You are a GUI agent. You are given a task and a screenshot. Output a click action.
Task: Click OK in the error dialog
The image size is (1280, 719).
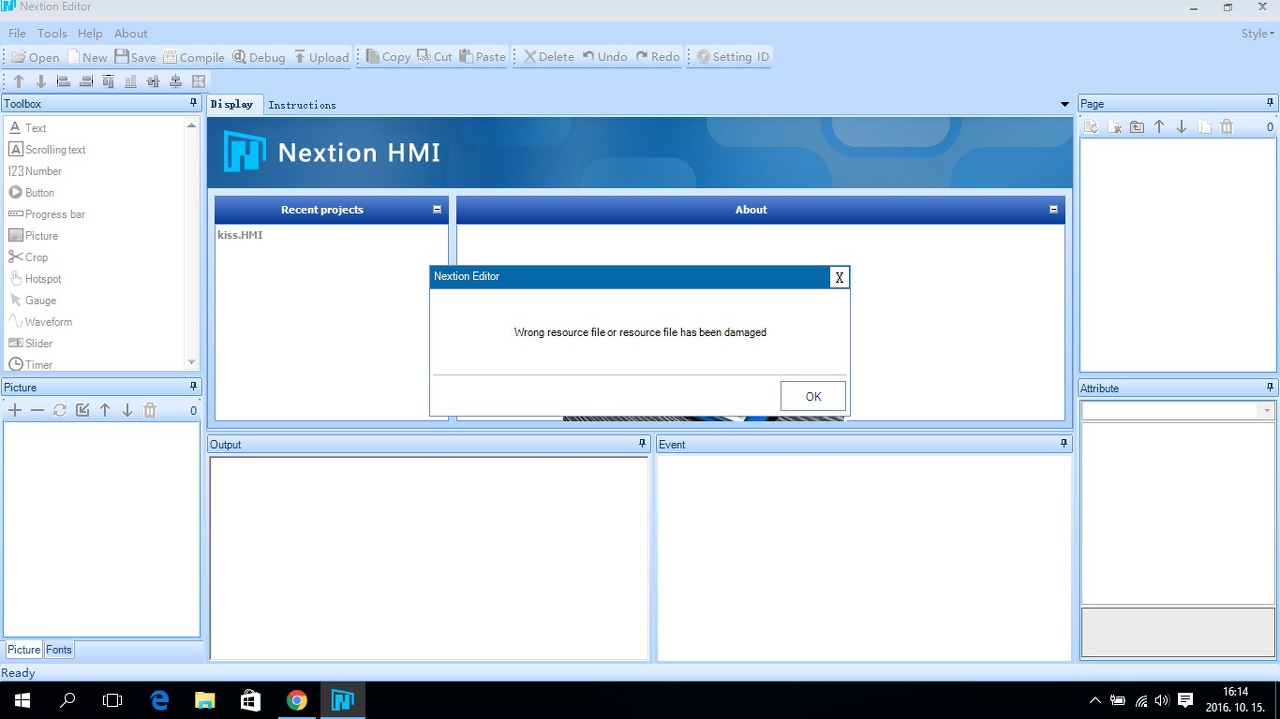(x=813, y=396)
